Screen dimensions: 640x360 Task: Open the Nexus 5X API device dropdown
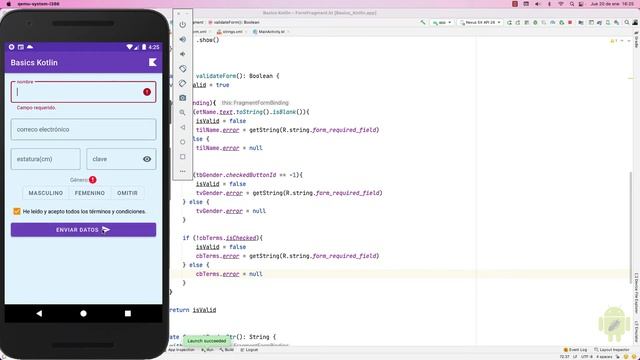pyautogui.click(x=480, y=22)
